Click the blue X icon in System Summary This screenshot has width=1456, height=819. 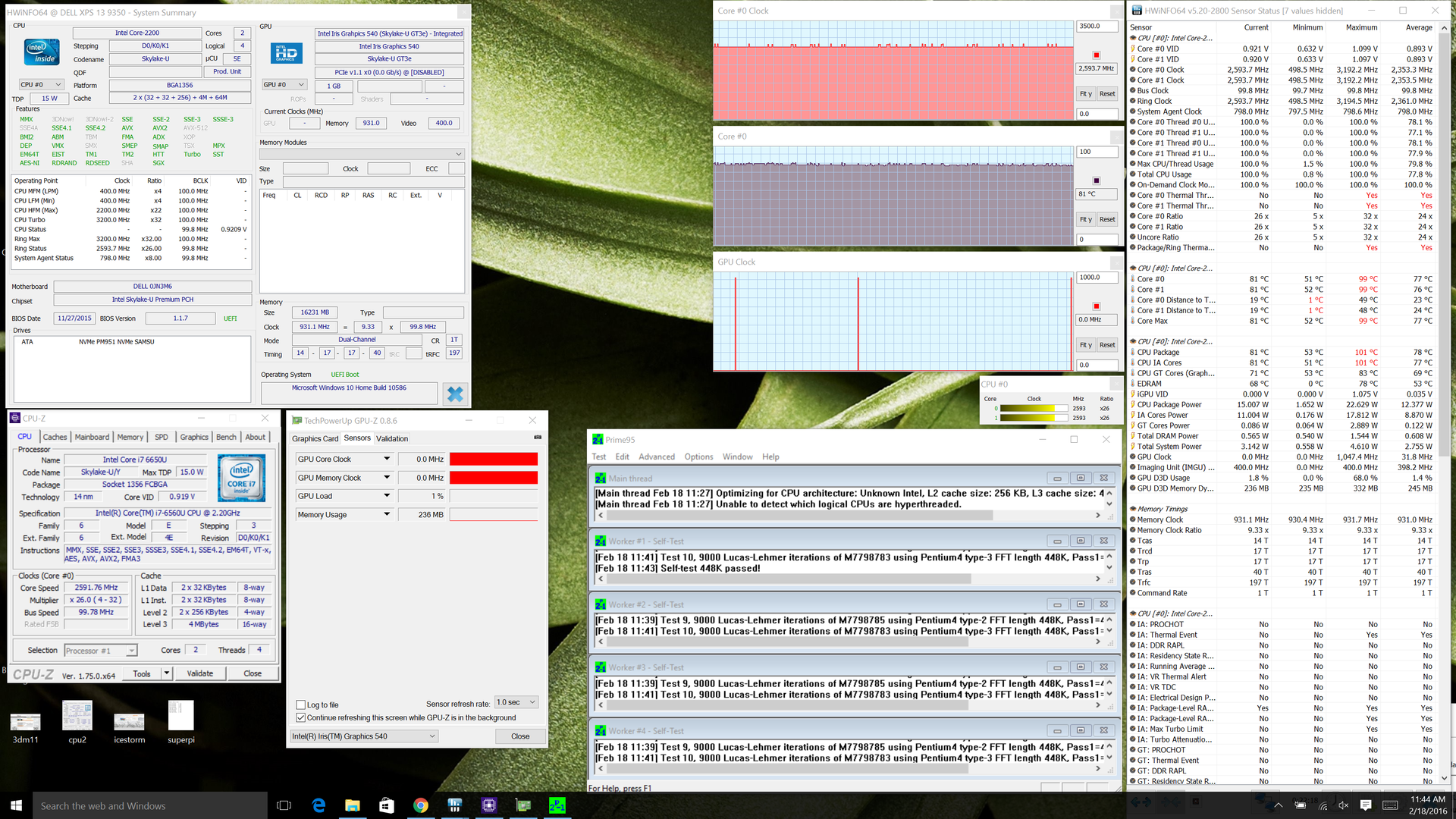455,394
